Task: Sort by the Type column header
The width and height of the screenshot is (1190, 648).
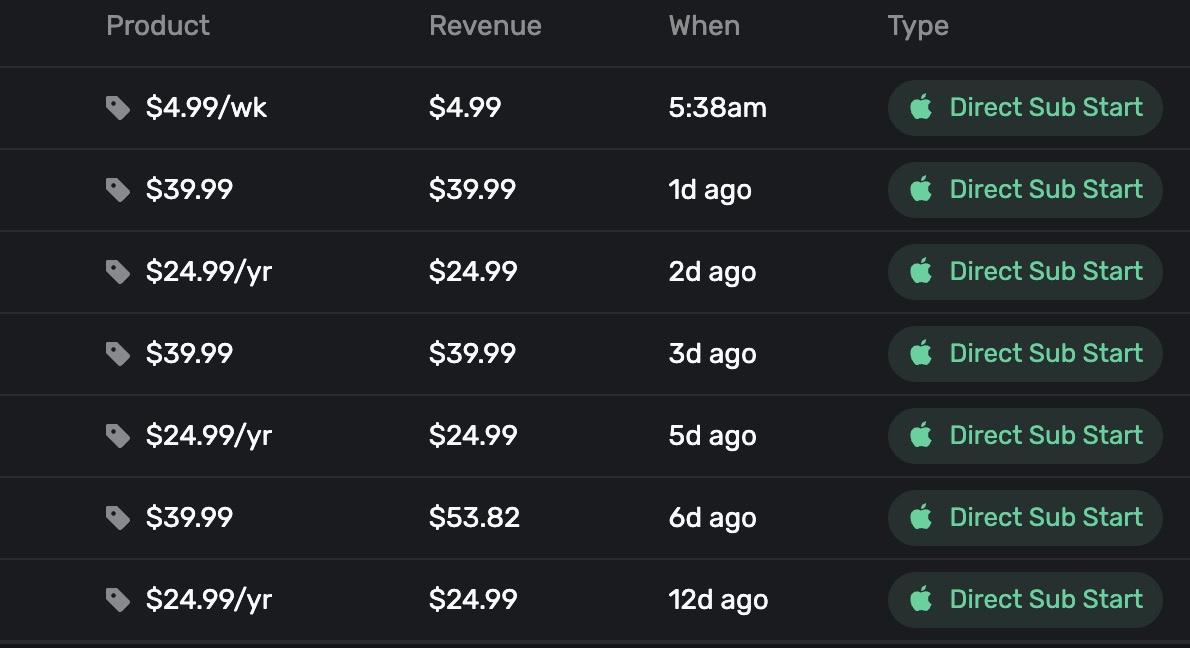Action: [918, 26]
